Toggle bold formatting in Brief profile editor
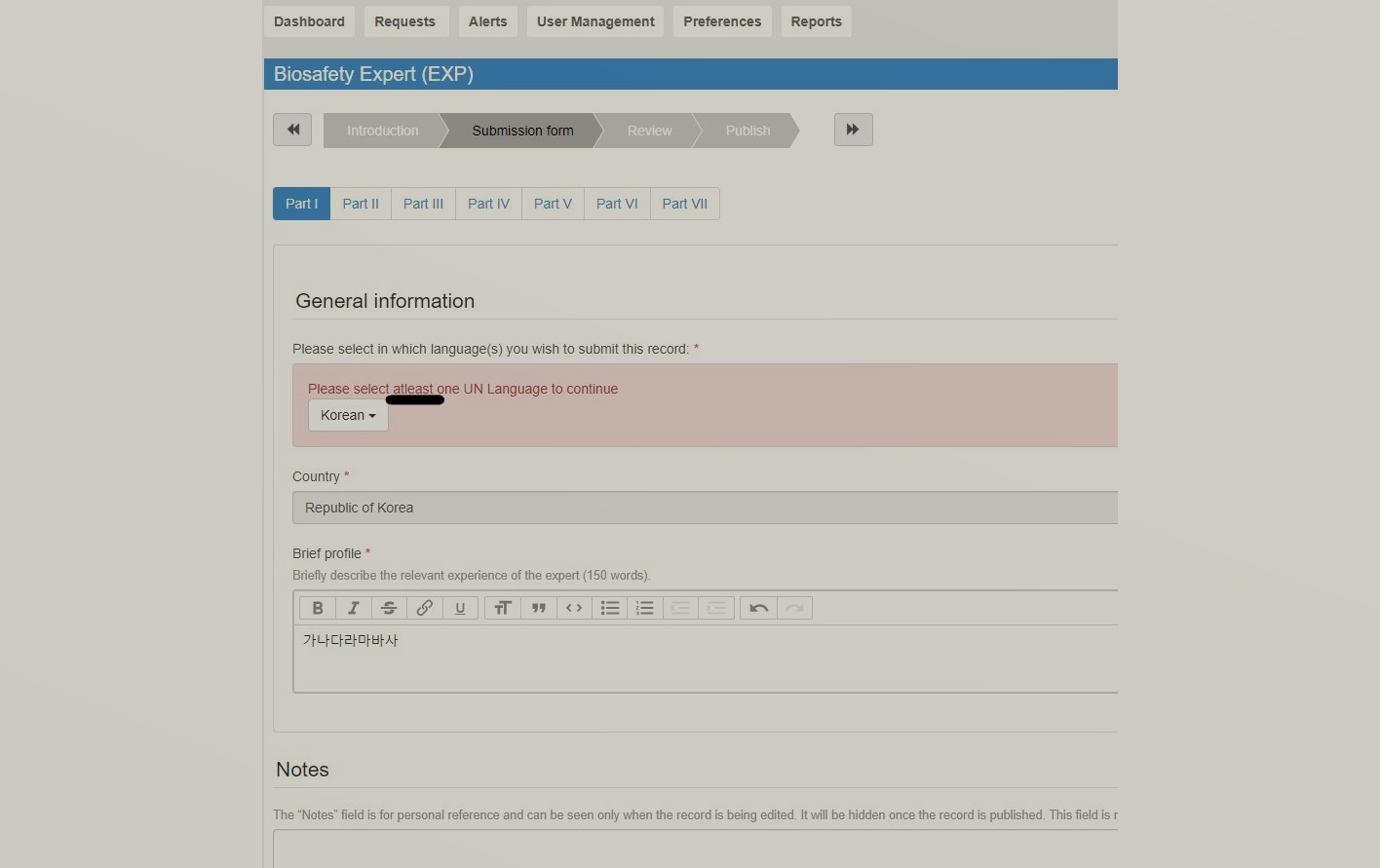This screenshot has height=868, width=1380. click(x=318, y=608)
